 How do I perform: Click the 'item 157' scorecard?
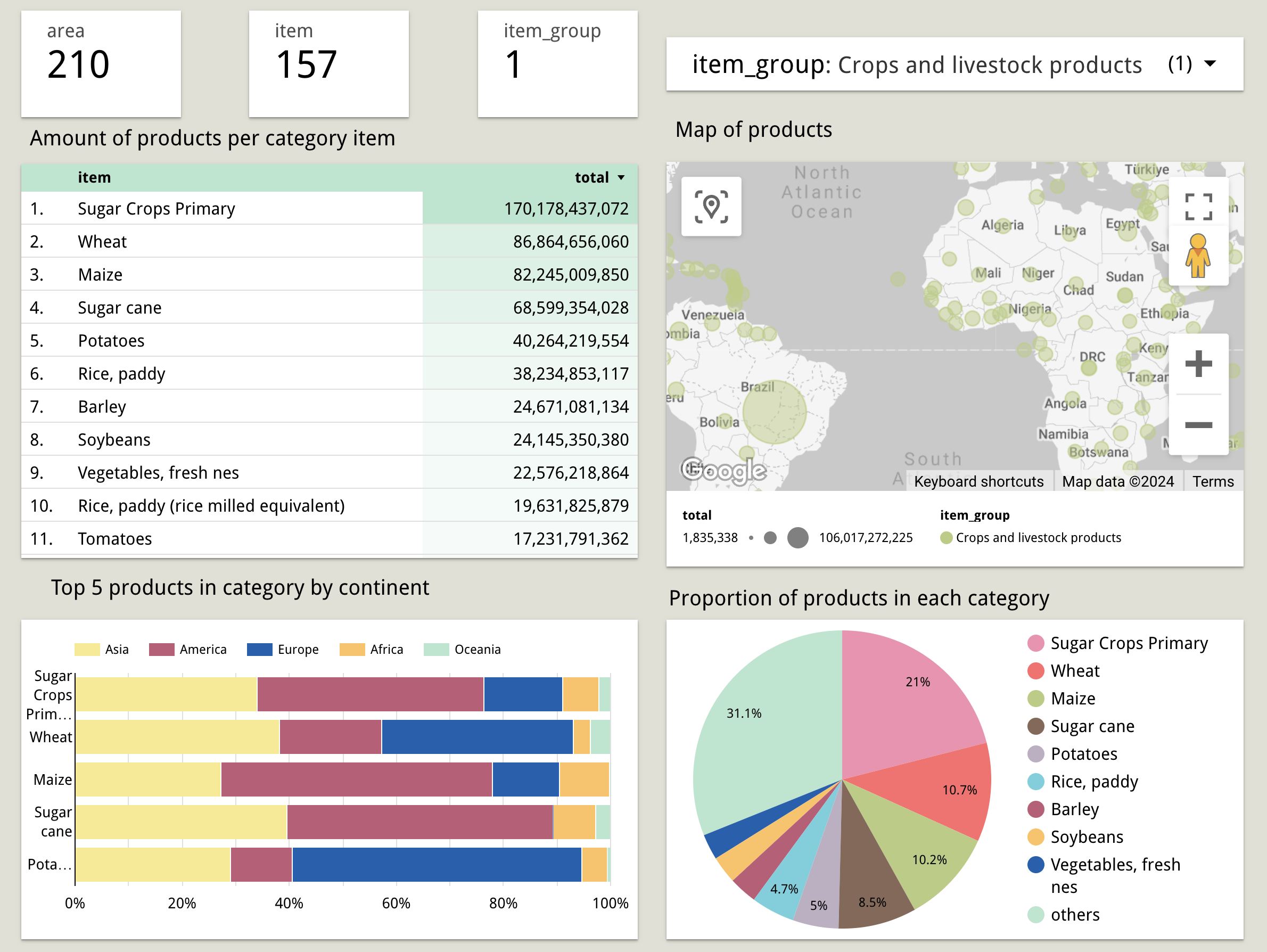tap(329, 64)
